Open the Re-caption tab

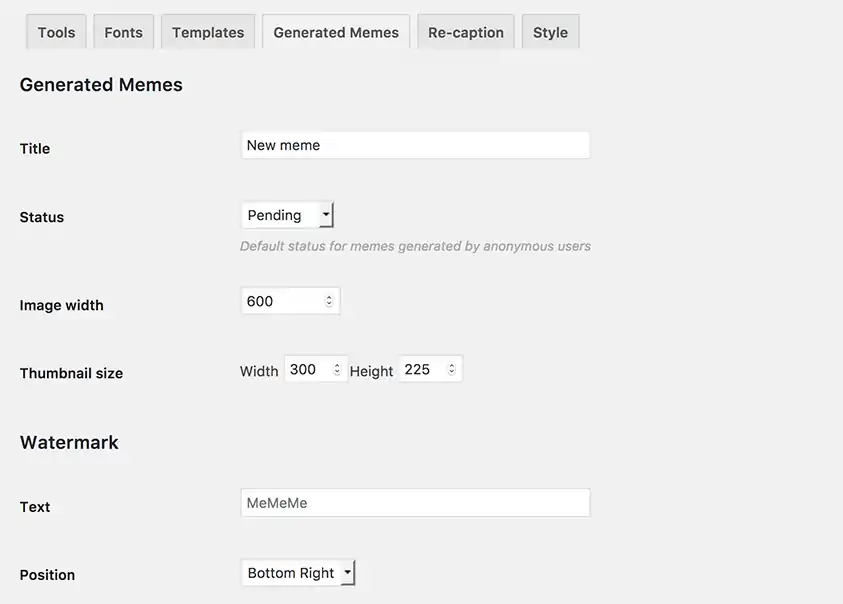(x=465, y=31)
